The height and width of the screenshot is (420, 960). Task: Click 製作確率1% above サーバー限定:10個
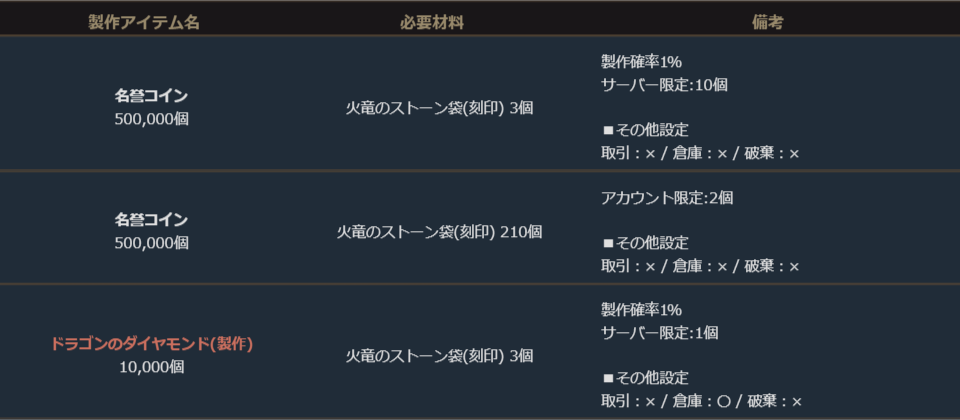tap(641, 62)
